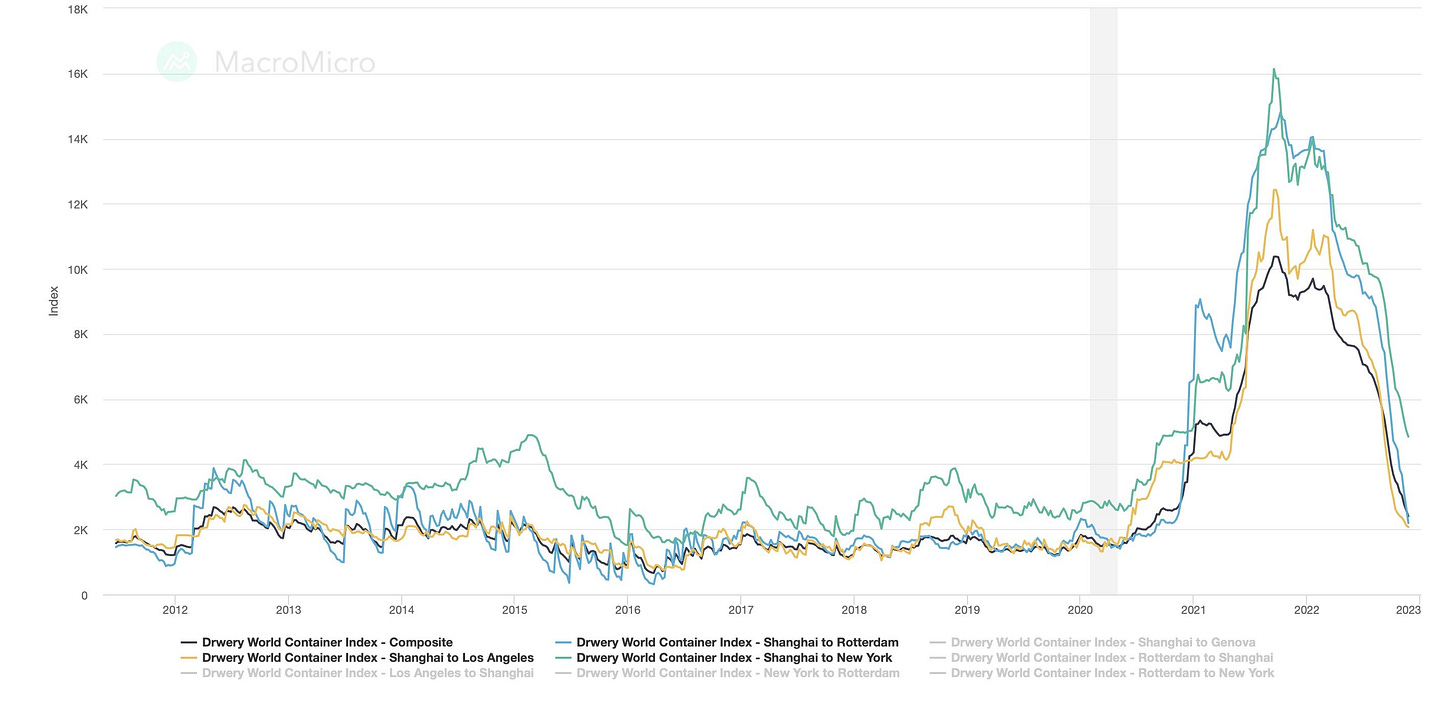The height and width of the screenshot is (709, 1456).
Task: Click the black Composite legend line marker
Action: point(188,643)
